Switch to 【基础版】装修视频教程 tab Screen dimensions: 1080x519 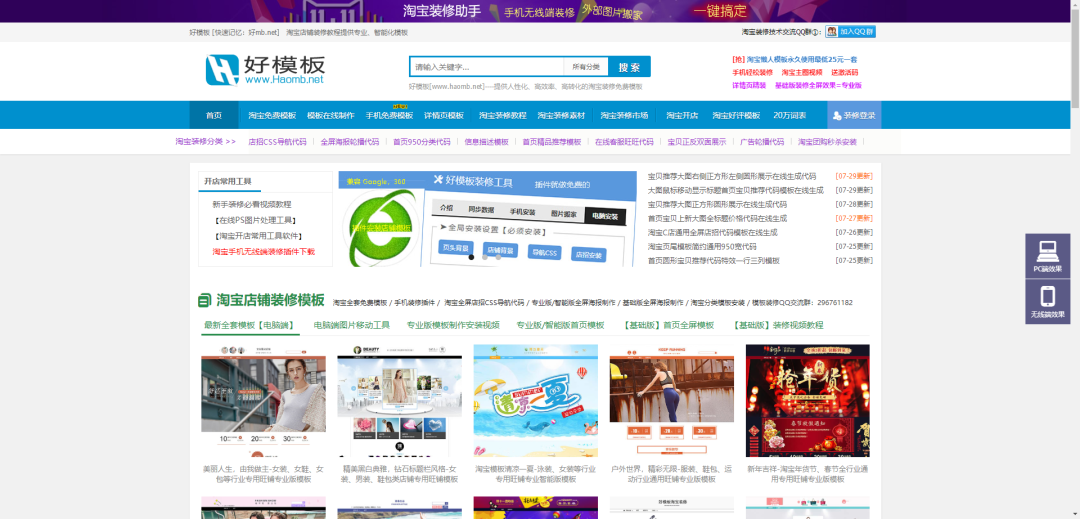(x=778, y=325)
